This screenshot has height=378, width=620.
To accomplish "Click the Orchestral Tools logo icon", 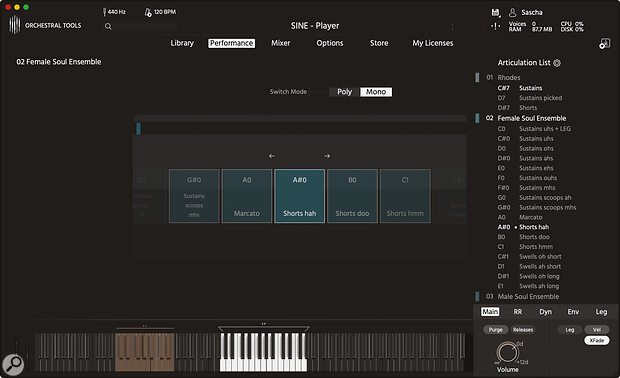I will point(15,25).
